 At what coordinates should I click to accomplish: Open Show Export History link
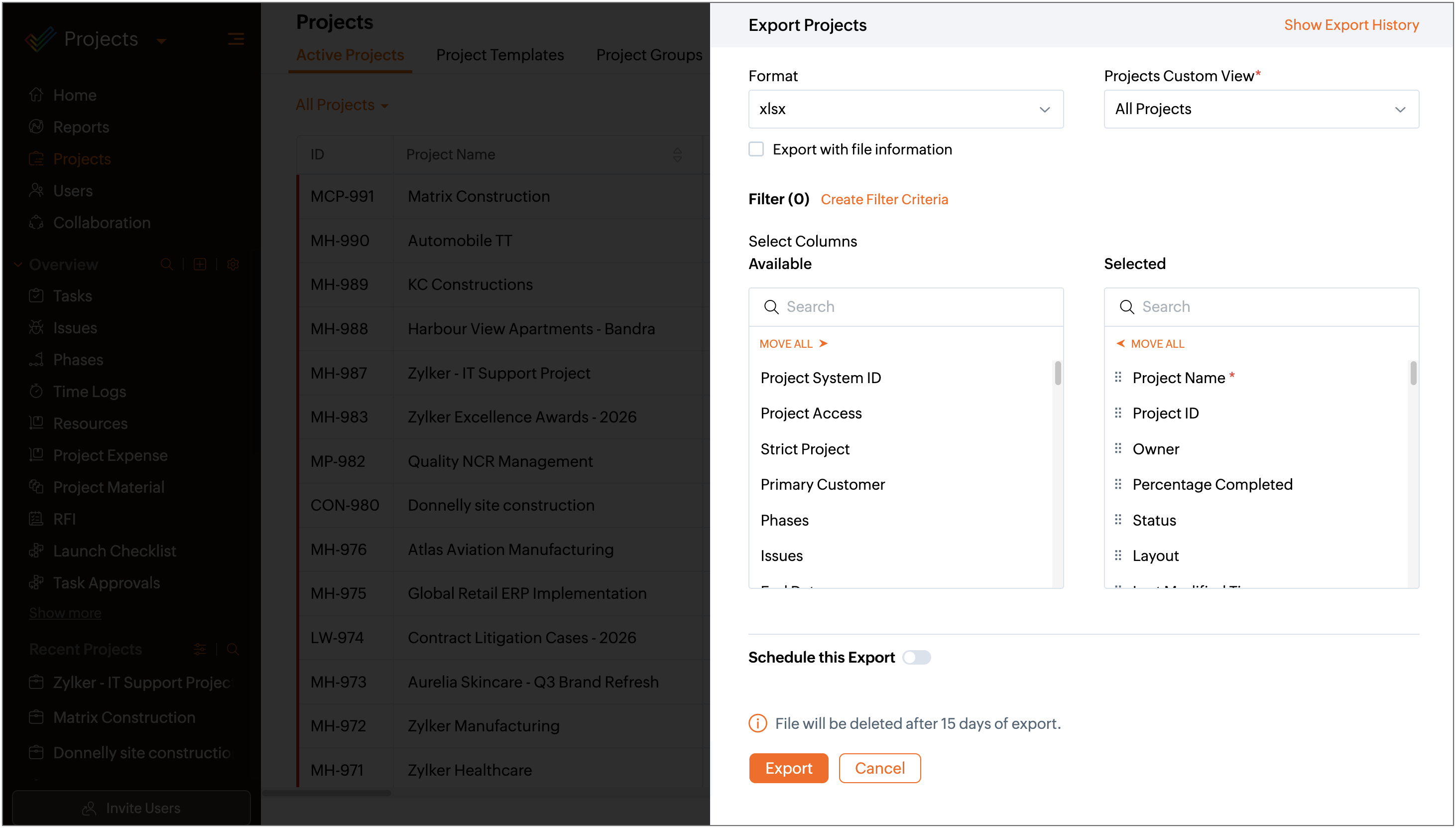point(1351,25)
